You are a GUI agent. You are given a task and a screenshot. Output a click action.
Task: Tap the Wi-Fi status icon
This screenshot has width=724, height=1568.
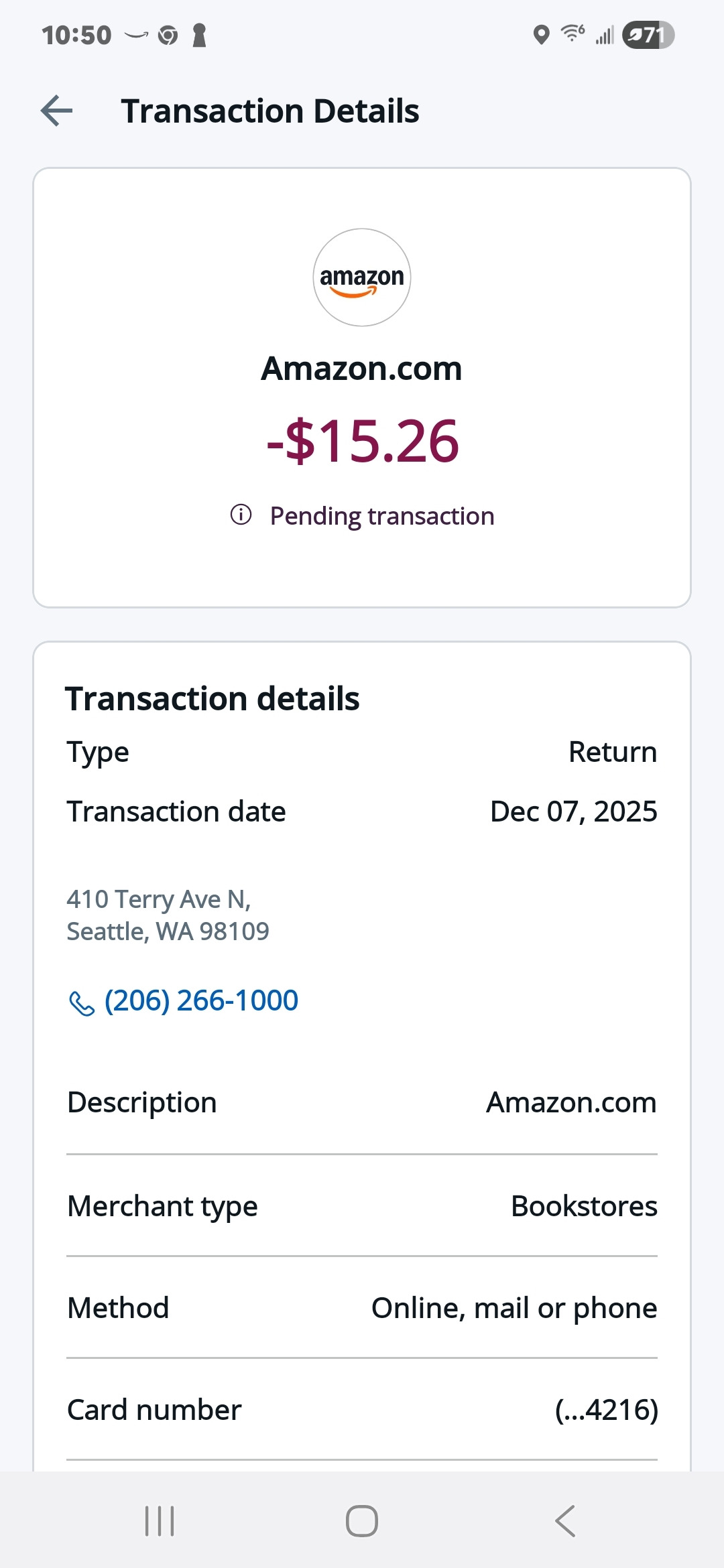572,33
